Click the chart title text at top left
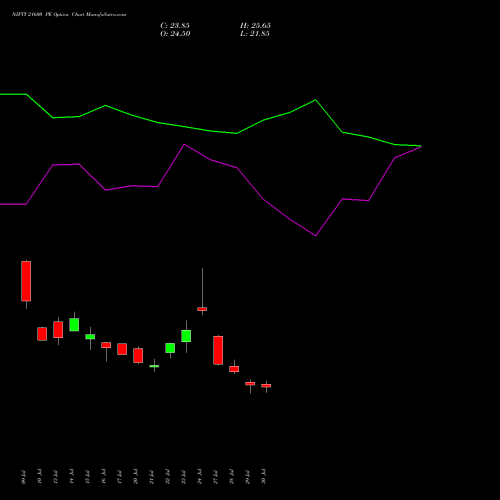Viewport: 500px width, 500px height. click(69, 15)
